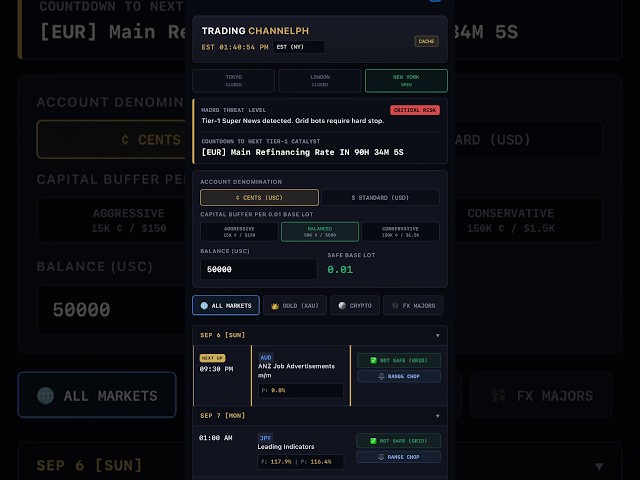Click the arrows icon on FX Majors
Viewport: 640px width, 480px height.
tap(395, 305)
